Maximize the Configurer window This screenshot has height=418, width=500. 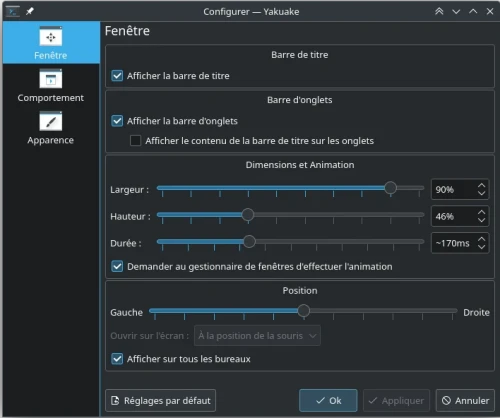(x=473, y=11)
